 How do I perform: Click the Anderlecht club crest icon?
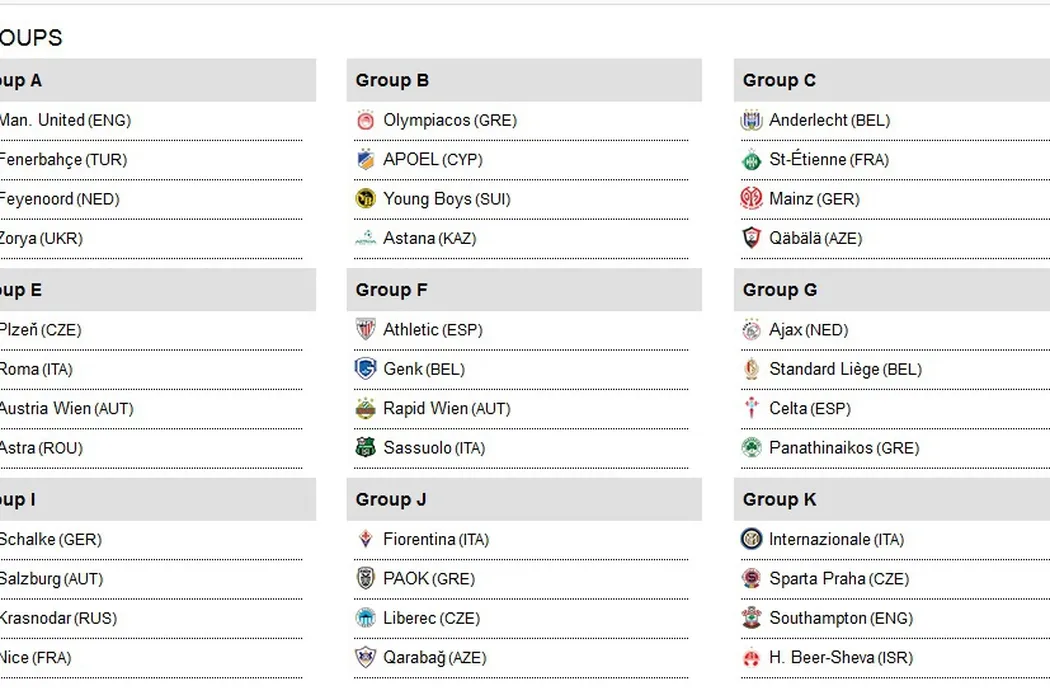751,120
